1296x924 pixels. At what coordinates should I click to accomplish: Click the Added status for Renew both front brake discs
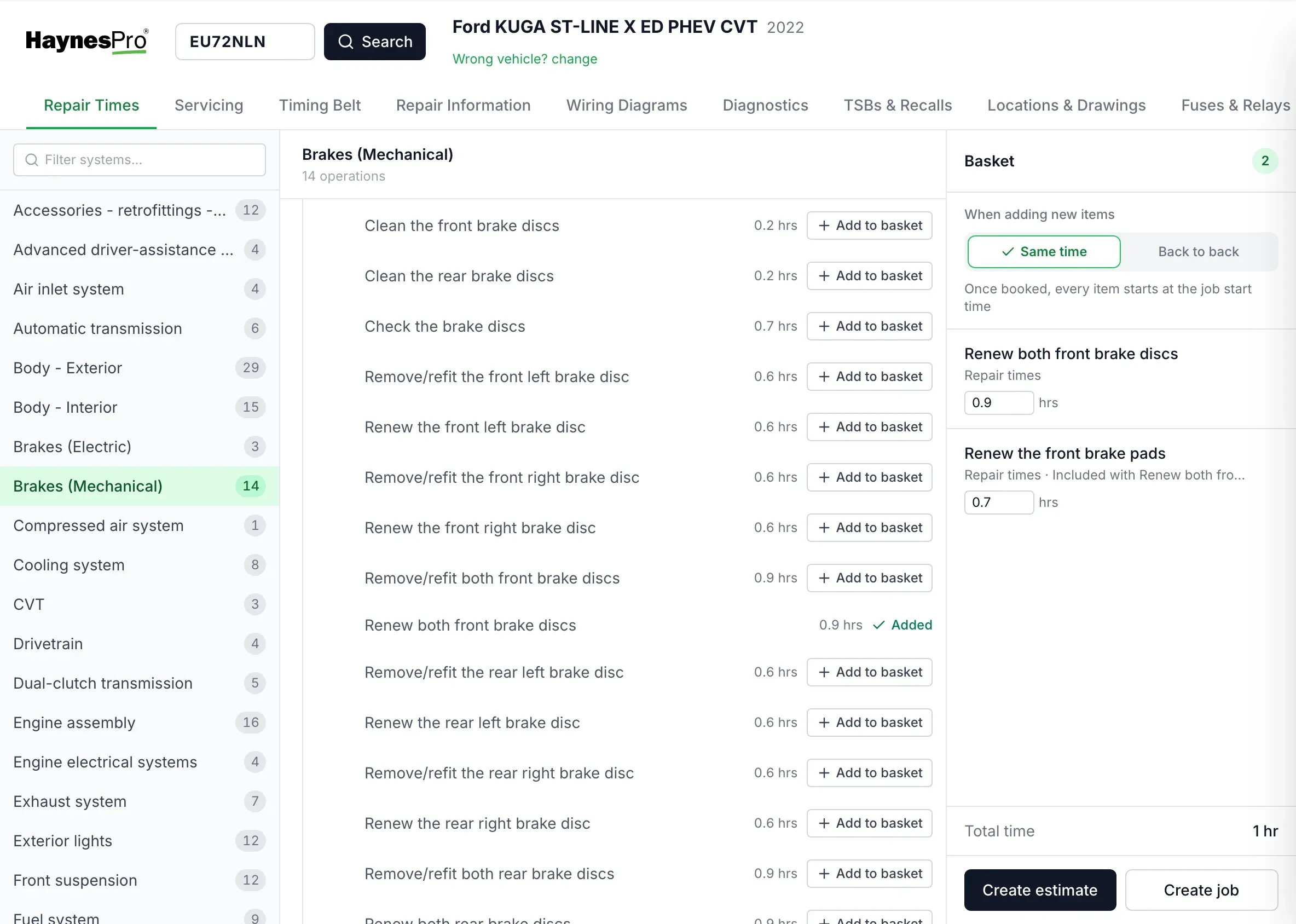tap(902, 625)
